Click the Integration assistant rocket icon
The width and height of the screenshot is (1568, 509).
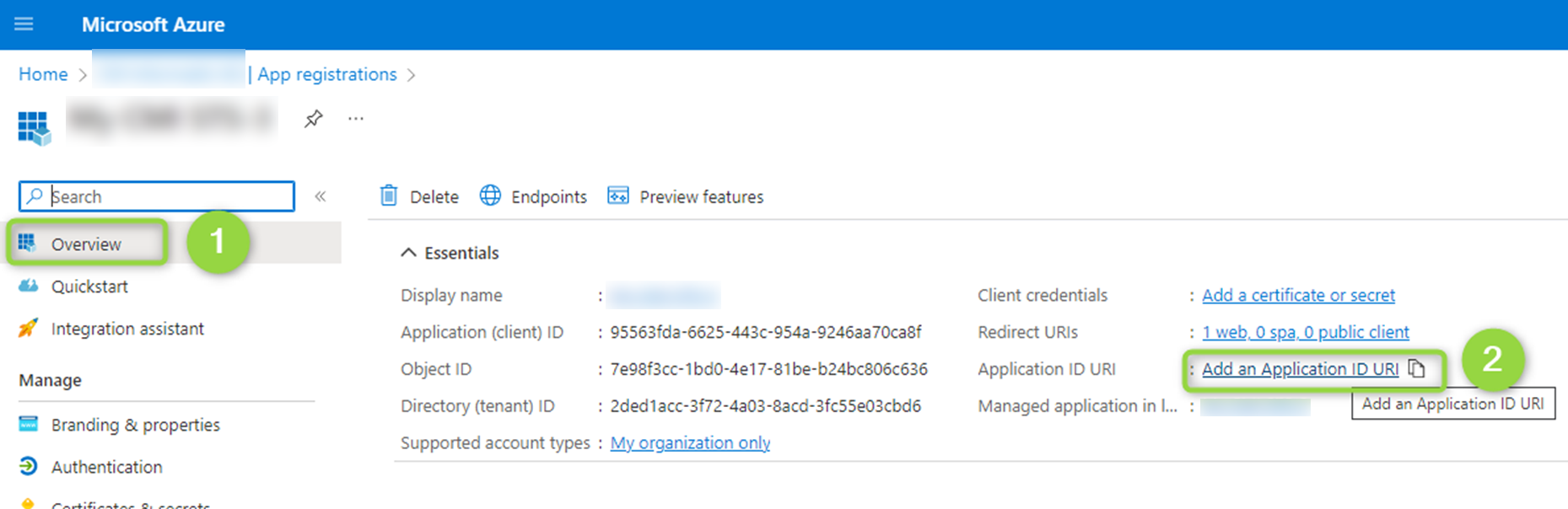coord(28,328)
